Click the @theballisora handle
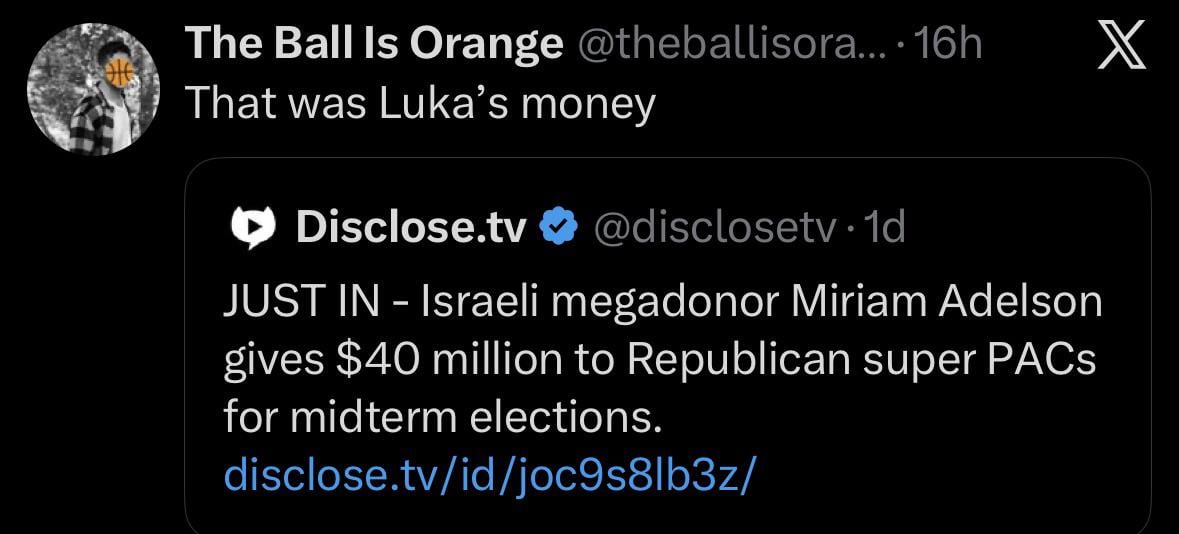This screenshot has width=1179, height=534. pos(727,45)
